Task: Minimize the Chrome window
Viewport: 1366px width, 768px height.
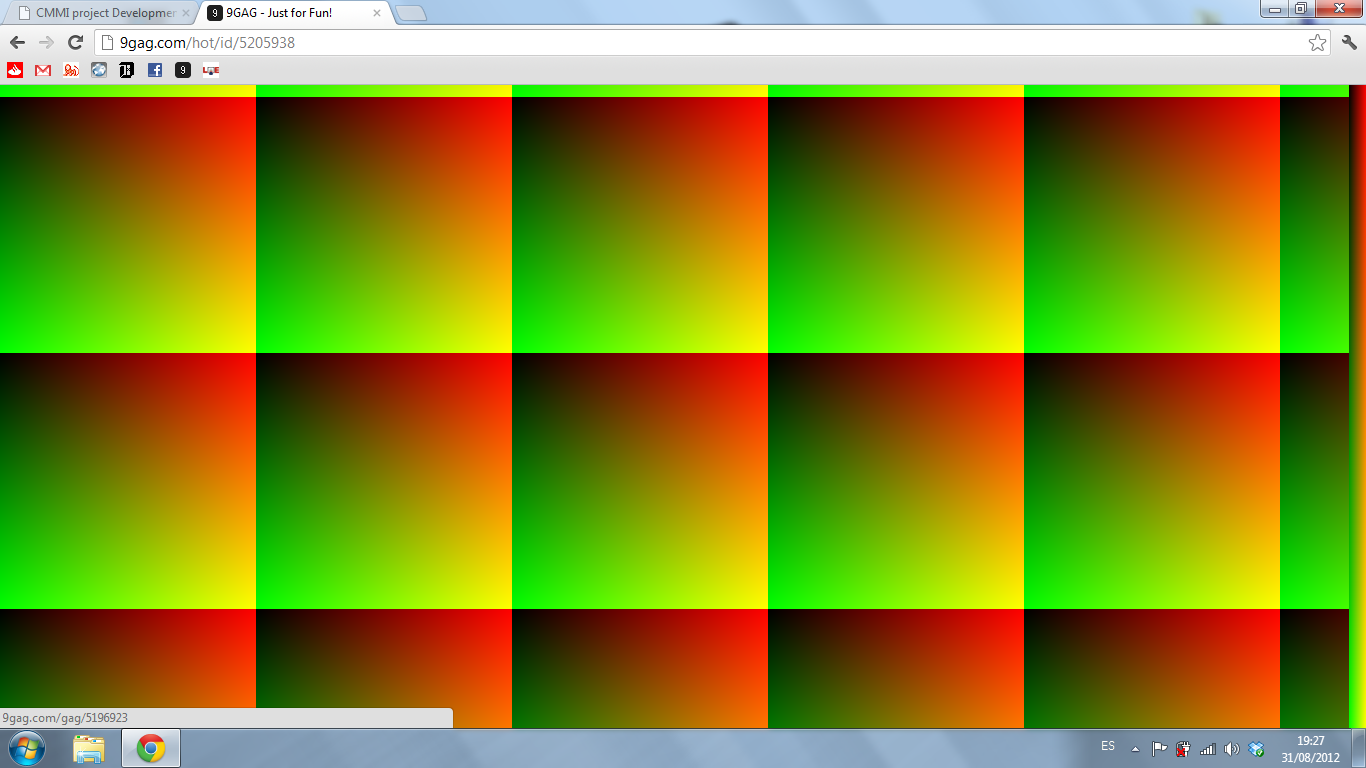Action: (x=1273, y=8)
